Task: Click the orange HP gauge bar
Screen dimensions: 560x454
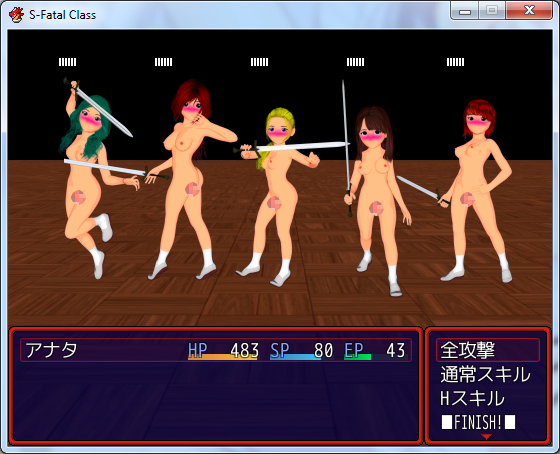Action: (222, 357)
